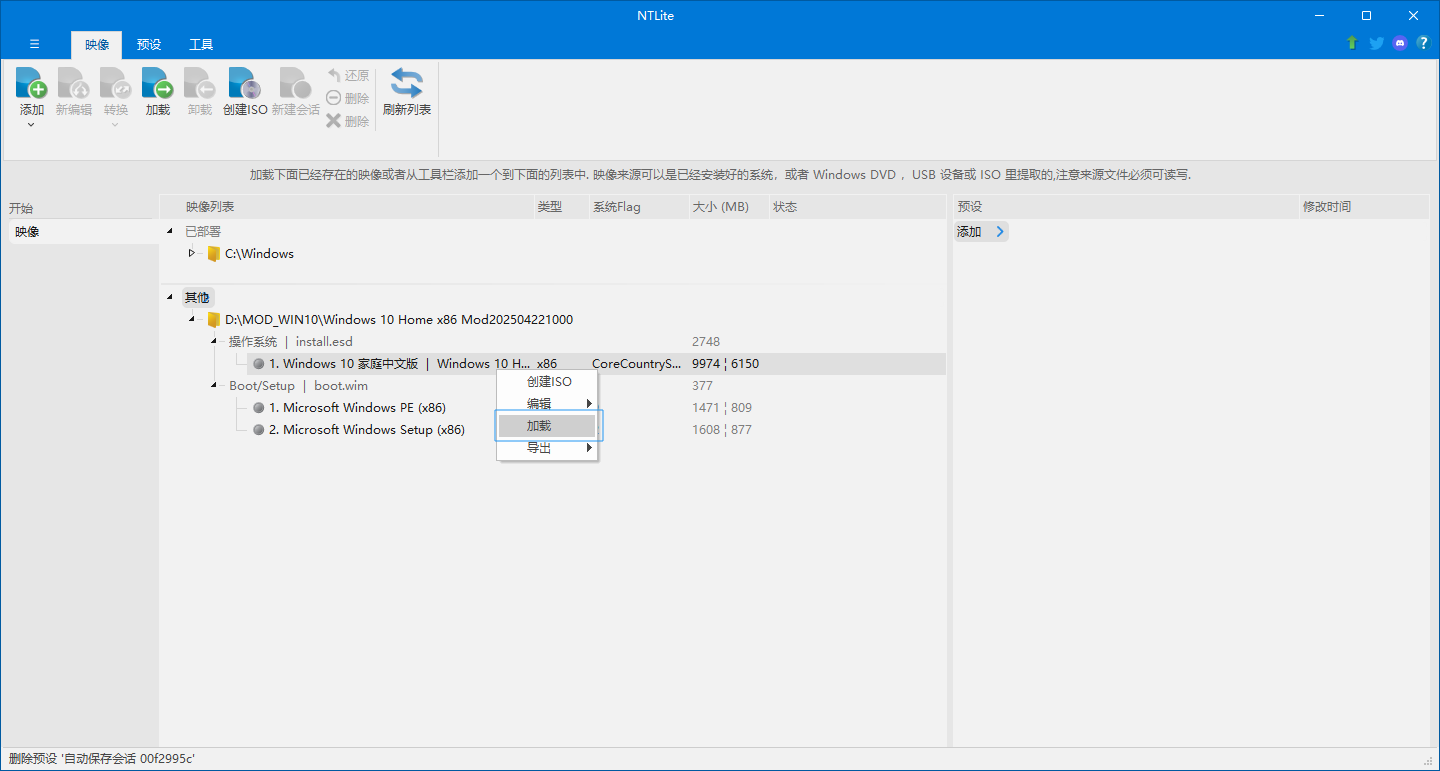
Task: Click the 新建会话 toolbar icon
Action: (x=296, y=83)
